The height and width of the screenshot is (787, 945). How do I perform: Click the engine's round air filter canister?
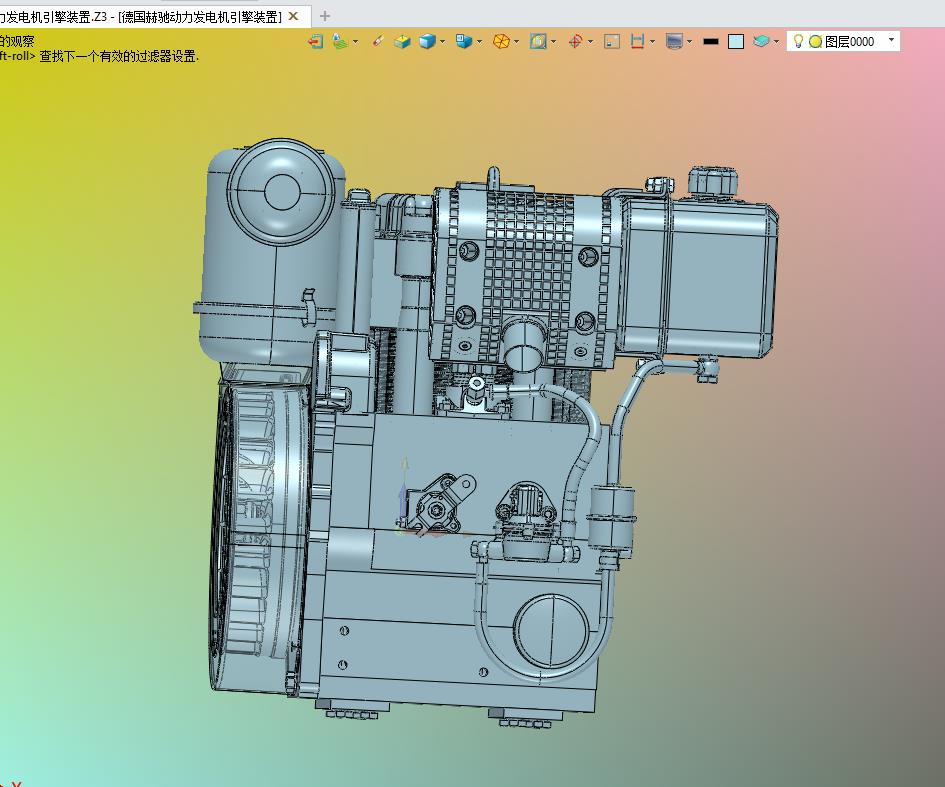tap(283, 193)
